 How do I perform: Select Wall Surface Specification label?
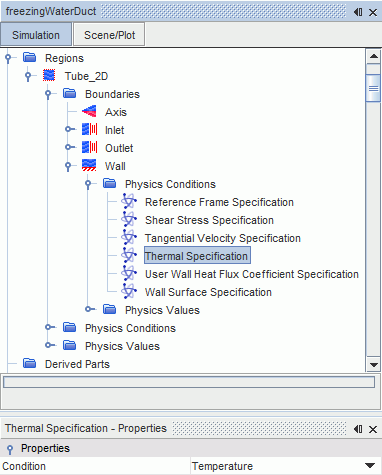coord(208,292)
